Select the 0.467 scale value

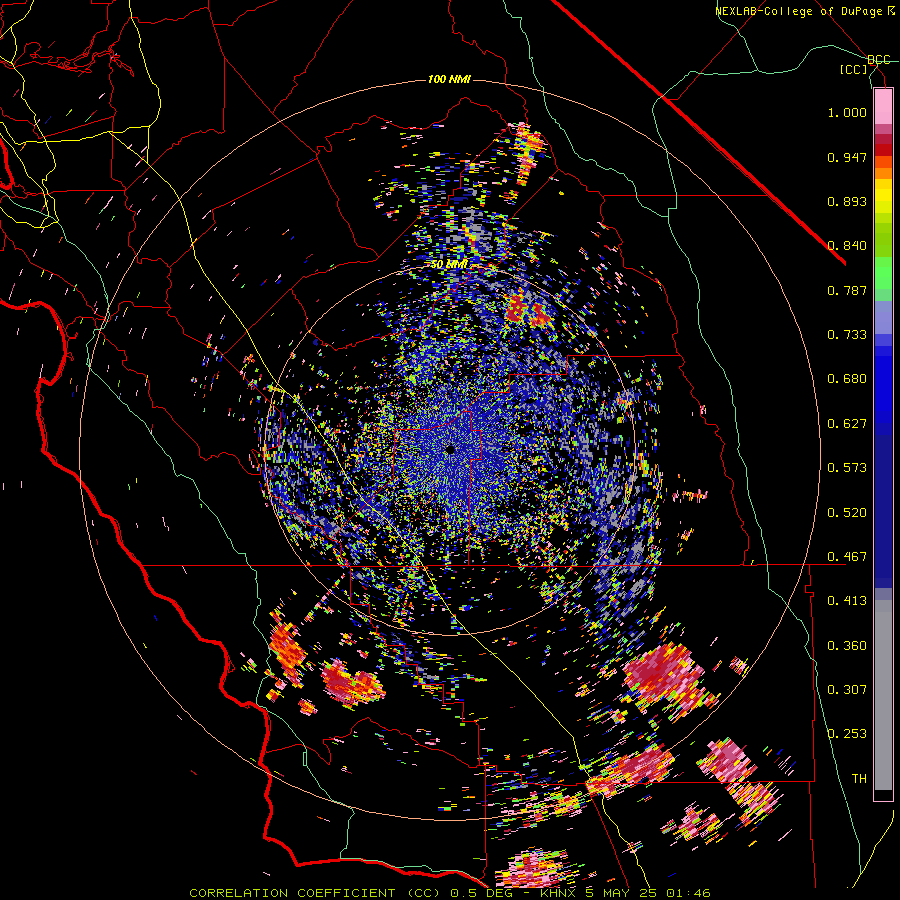click(x=847, y=557)
